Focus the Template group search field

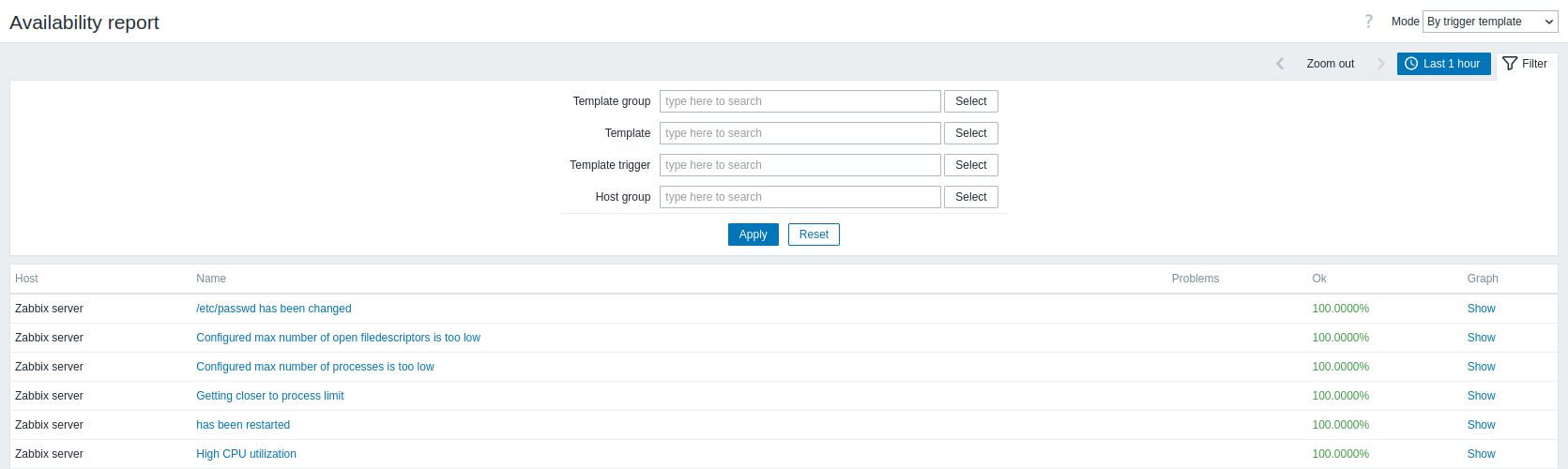point(799,101)
